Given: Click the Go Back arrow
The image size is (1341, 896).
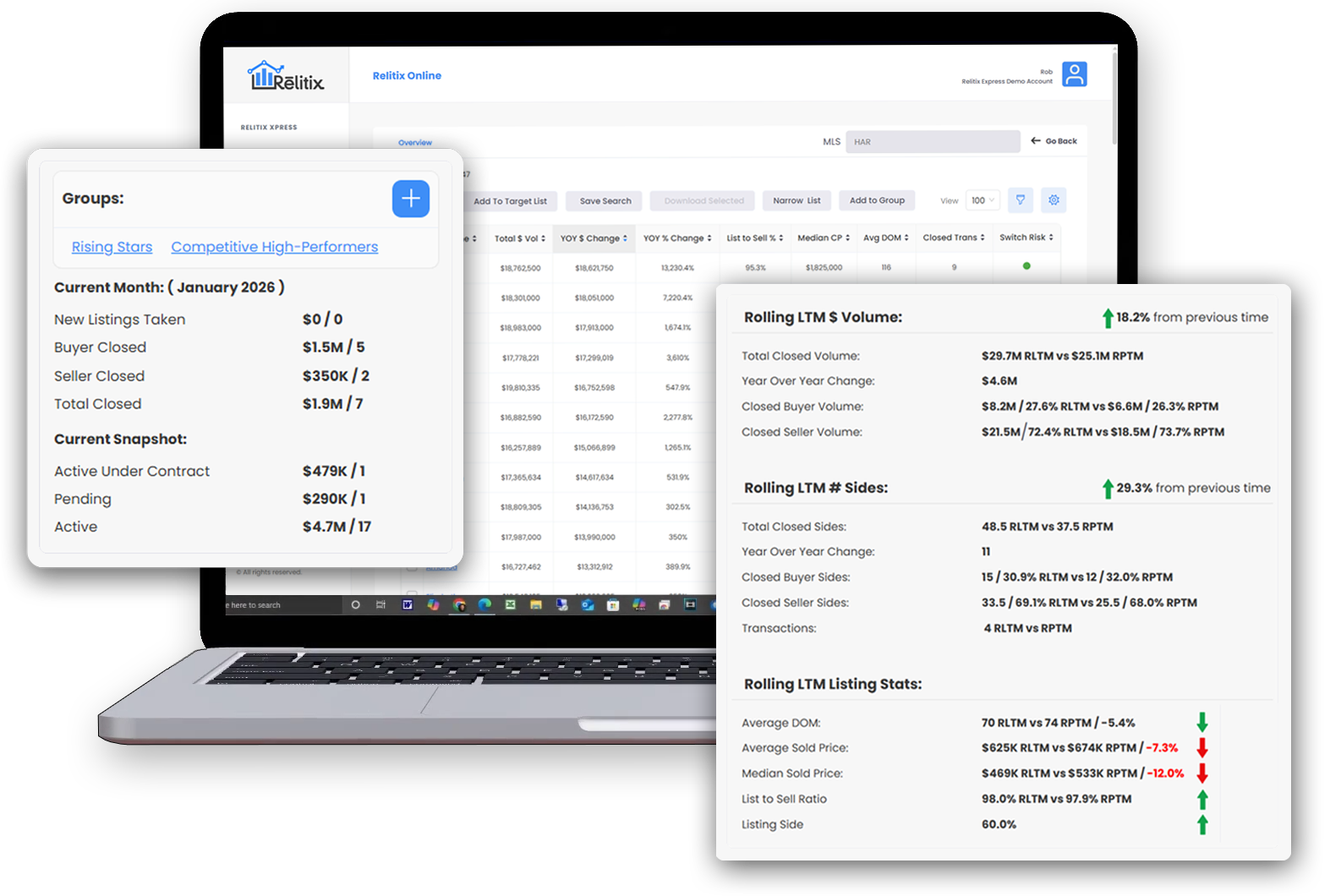Looking at the screenshot, I should pos(1054,141).
